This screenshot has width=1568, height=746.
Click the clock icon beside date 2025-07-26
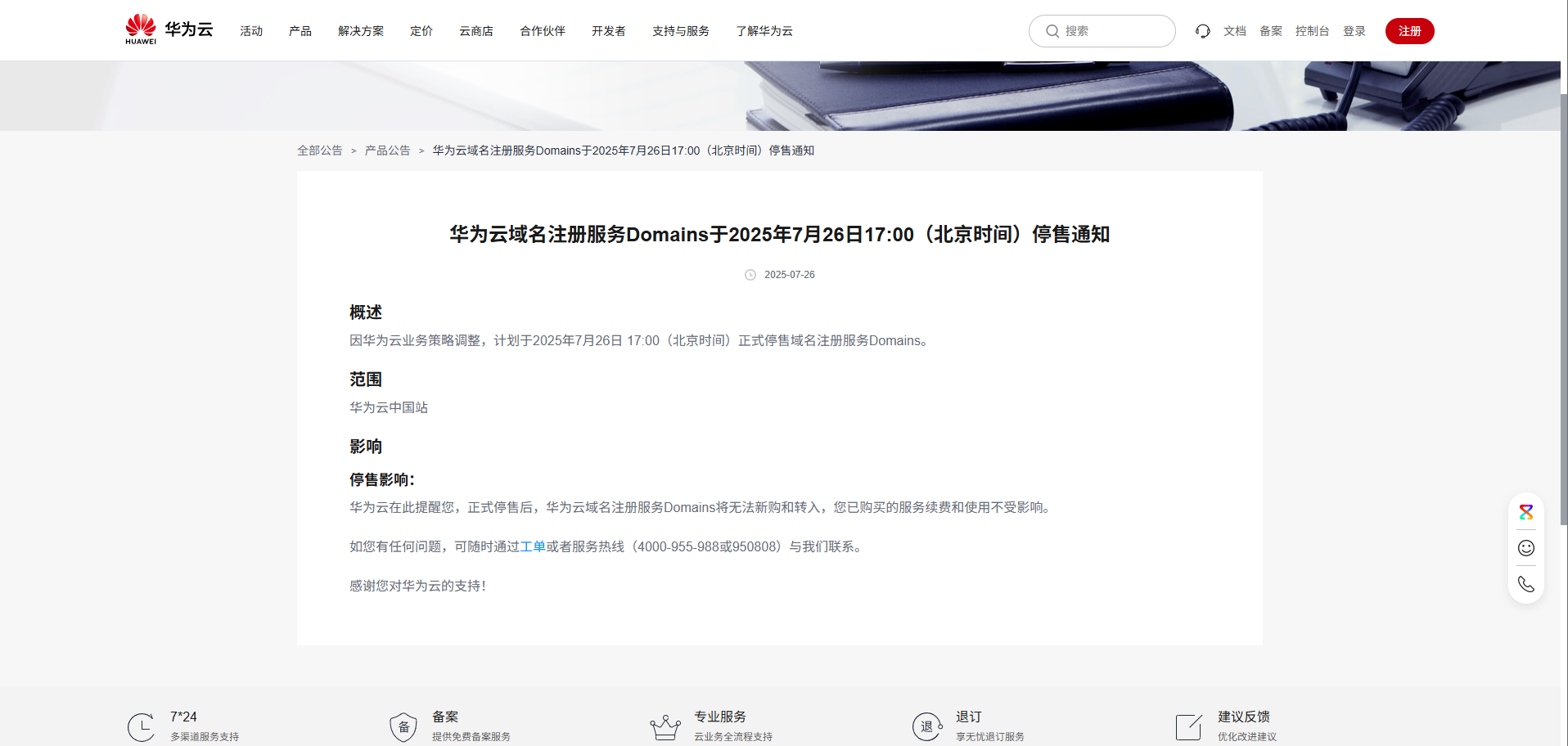(x=750, y=275)
